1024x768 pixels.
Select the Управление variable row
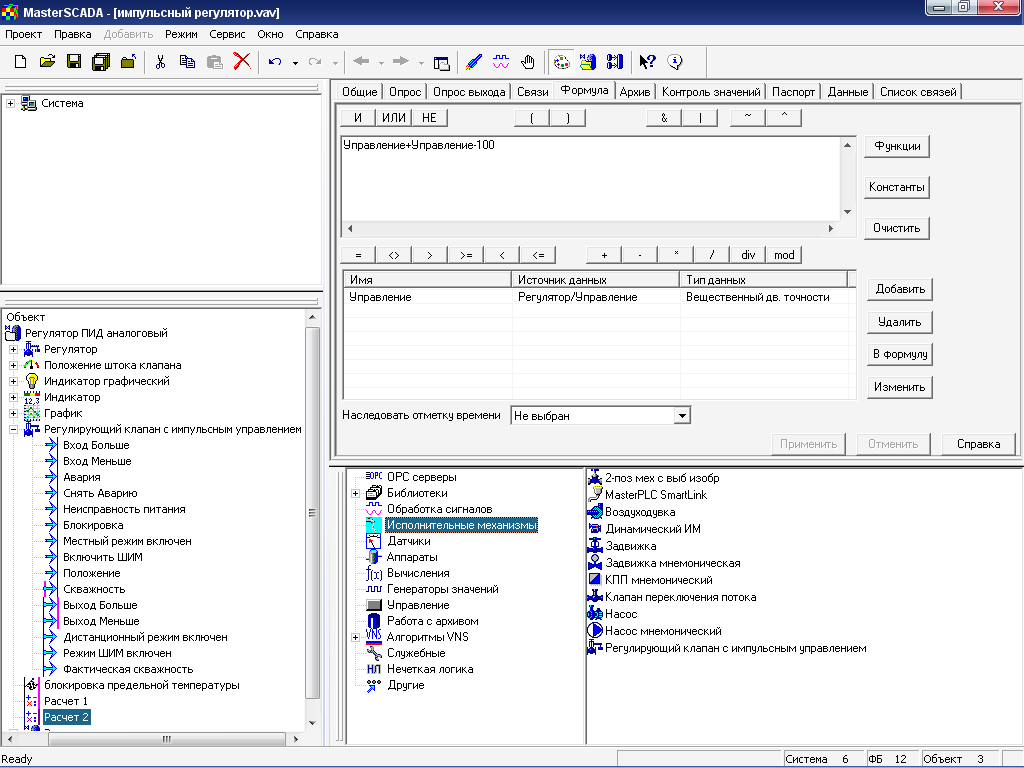point(595,297)
